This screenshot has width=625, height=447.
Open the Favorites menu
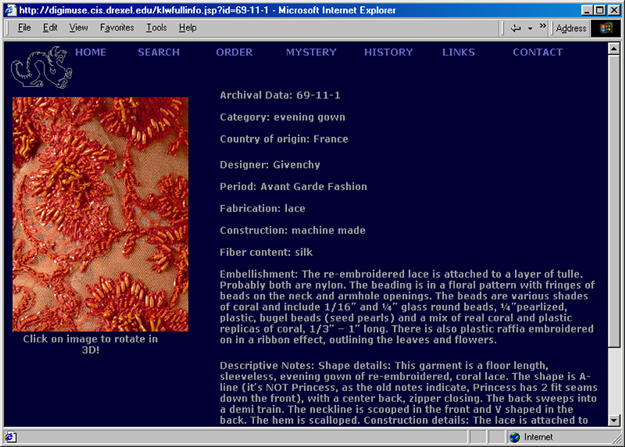click(x=117, y=28)
